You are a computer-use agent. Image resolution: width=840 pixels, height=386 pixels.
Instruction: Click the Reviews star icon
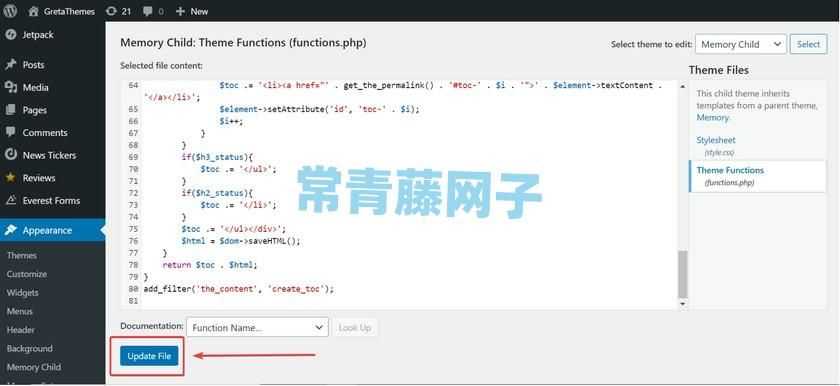tap(10, 178)
